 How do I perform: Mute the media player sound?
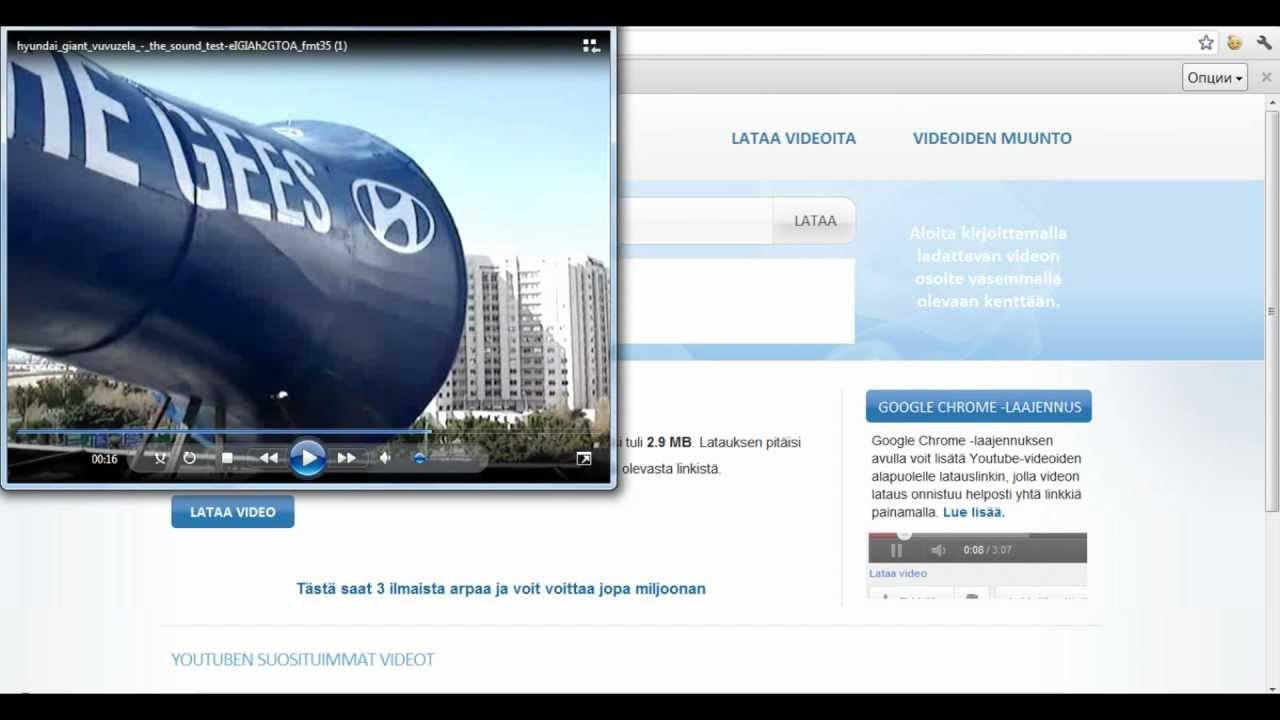(x=385, y=458)
